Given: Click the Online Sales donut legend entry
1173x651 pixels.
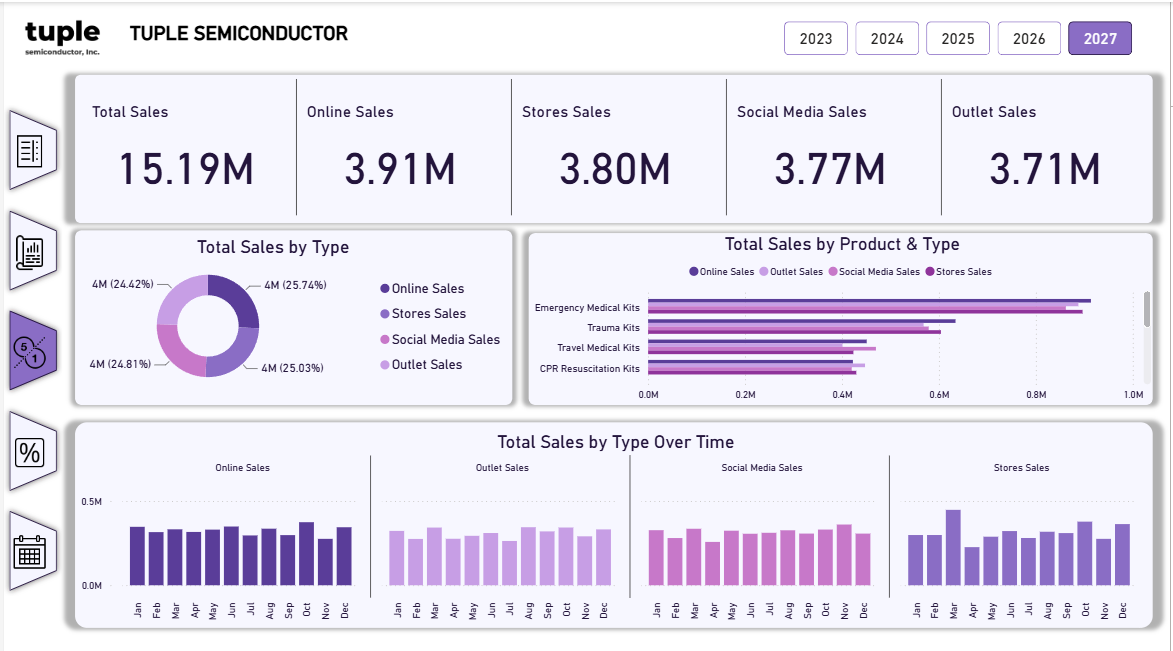Looking at the screenshot, I should pos(422,288).
